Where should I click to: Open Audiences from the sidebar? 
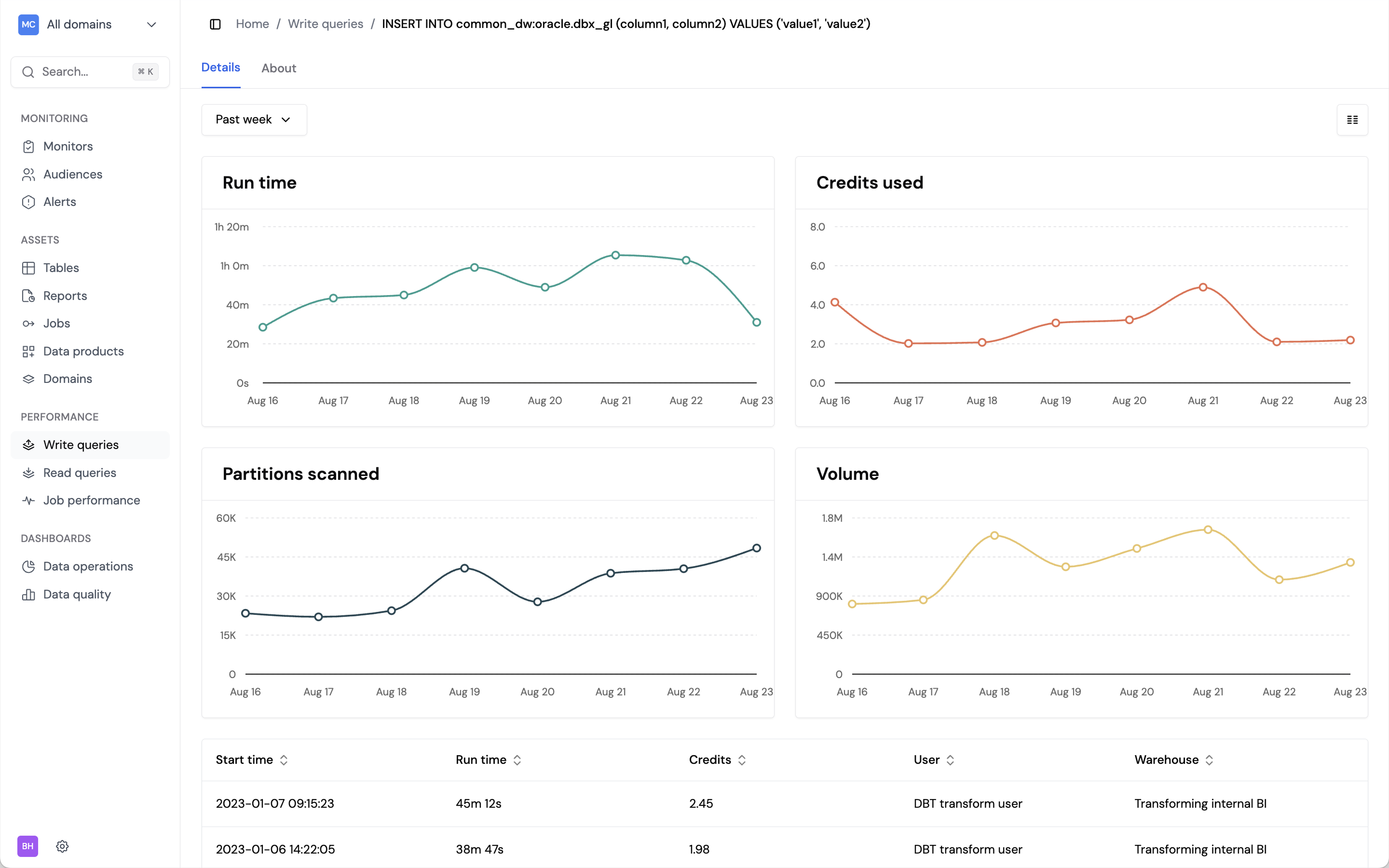[29, 174]
